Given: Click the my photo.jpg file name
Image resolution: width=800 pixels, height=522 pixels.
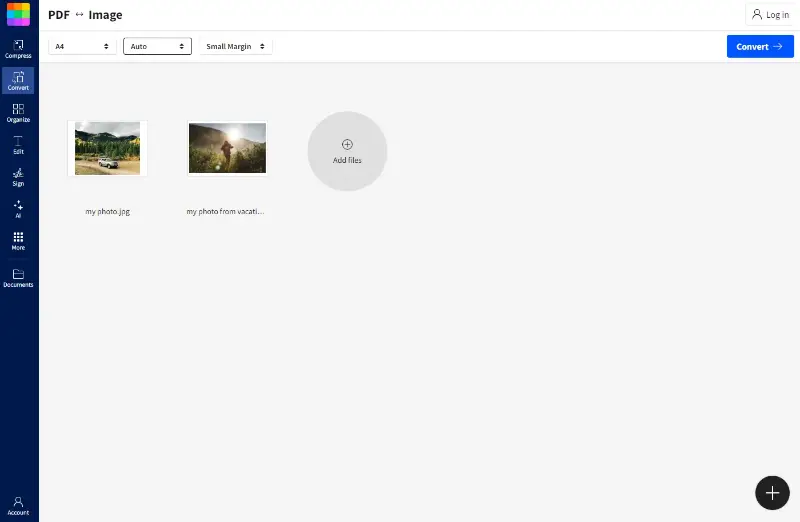Looking at the screenshot, I should pyautogui.click(x=108, y=211).
